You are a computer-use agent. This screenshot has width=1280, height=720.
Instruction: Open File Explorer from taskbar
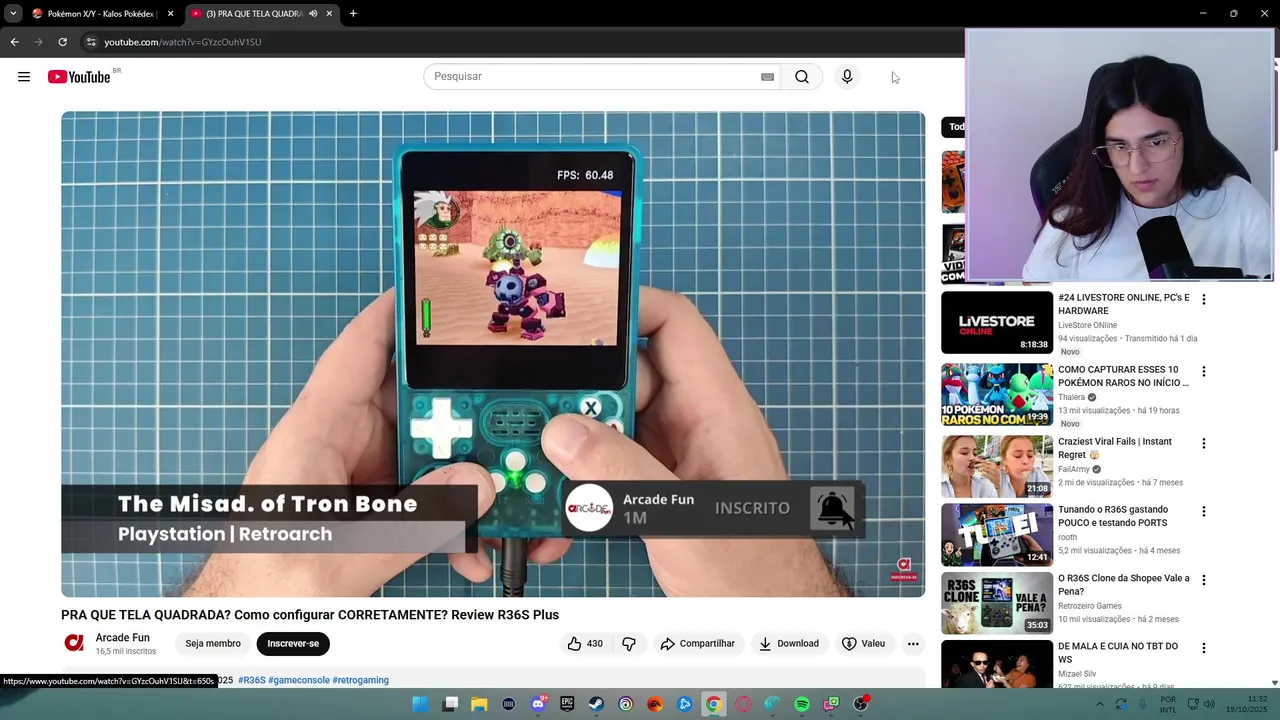pos(479,704)
